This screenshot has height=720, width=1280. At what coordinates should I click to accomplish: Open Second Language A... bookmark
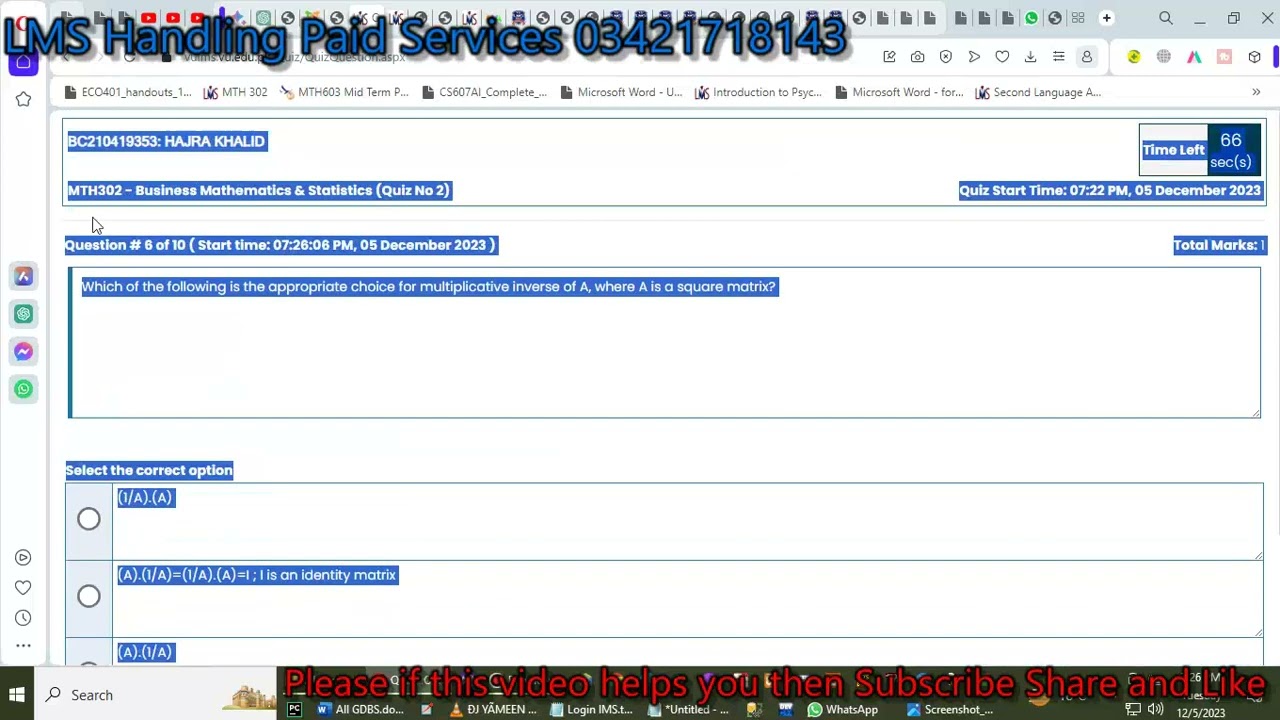tap(1038, 92)
